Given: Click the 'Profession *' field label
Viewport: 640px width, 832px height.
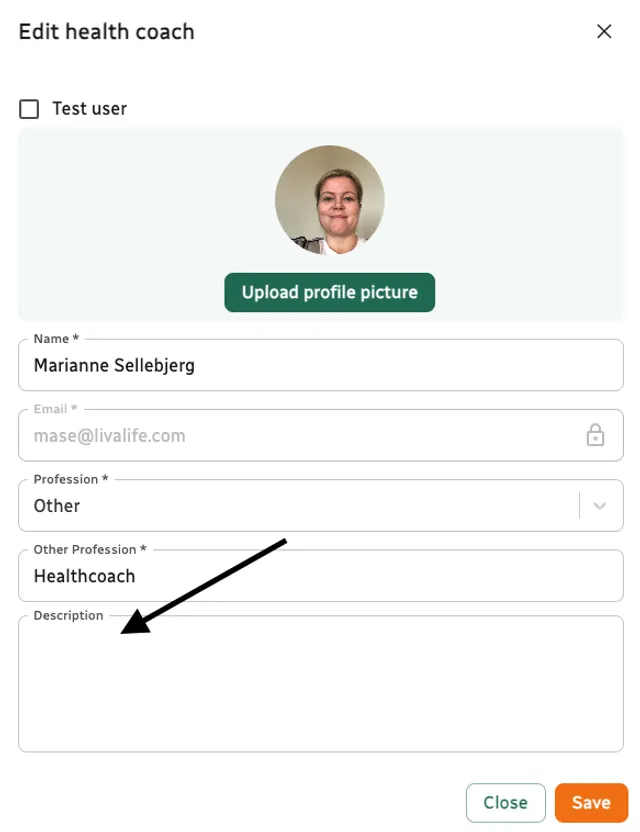Looking at the screenshot, I should point(72,479).
